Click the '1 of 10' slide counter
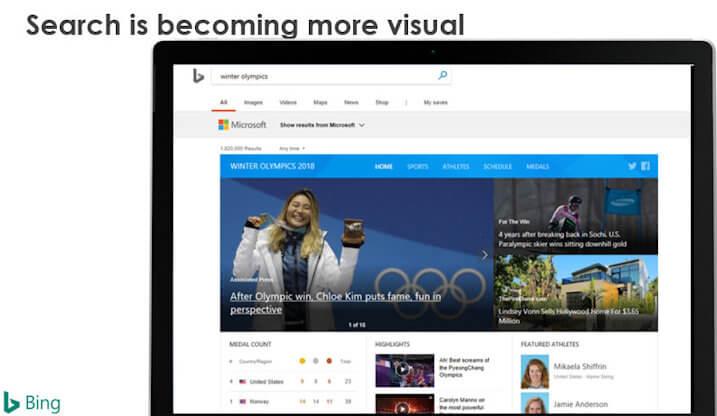This screenshot has height=416, width=717. (357, 325)
